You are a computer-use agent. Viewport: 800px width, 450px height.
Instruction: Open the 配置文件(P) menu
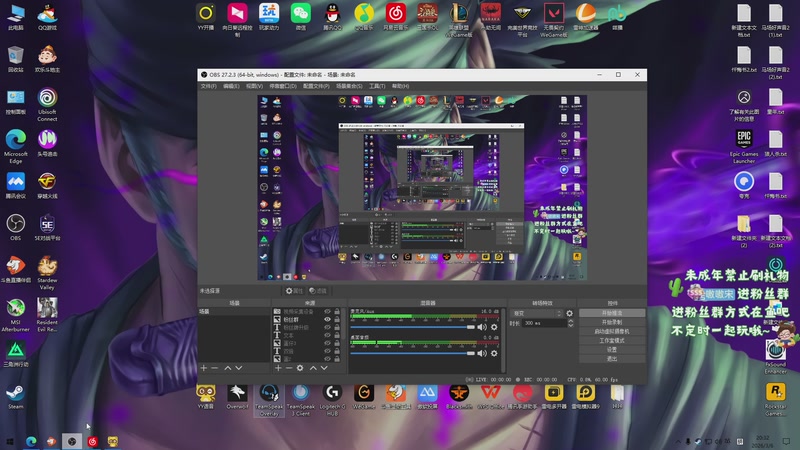point(316,86)
